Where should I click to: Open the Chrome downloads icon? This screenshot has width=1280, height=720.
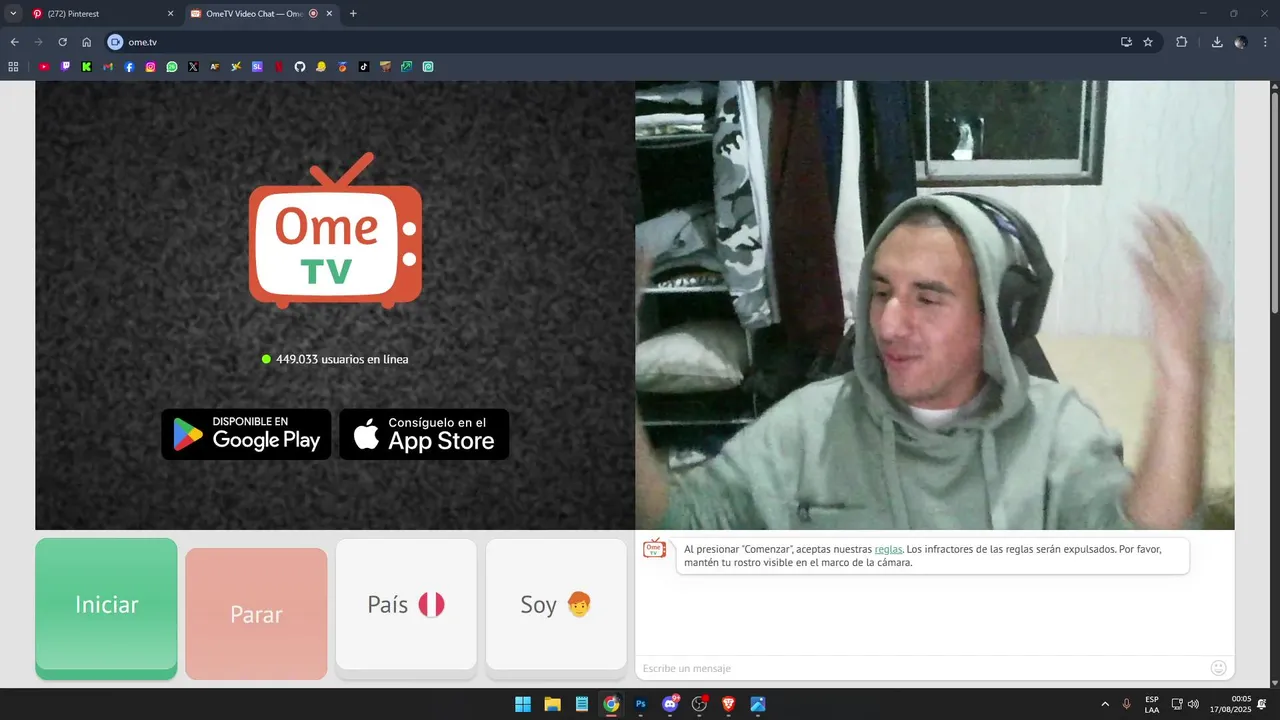1217,42
